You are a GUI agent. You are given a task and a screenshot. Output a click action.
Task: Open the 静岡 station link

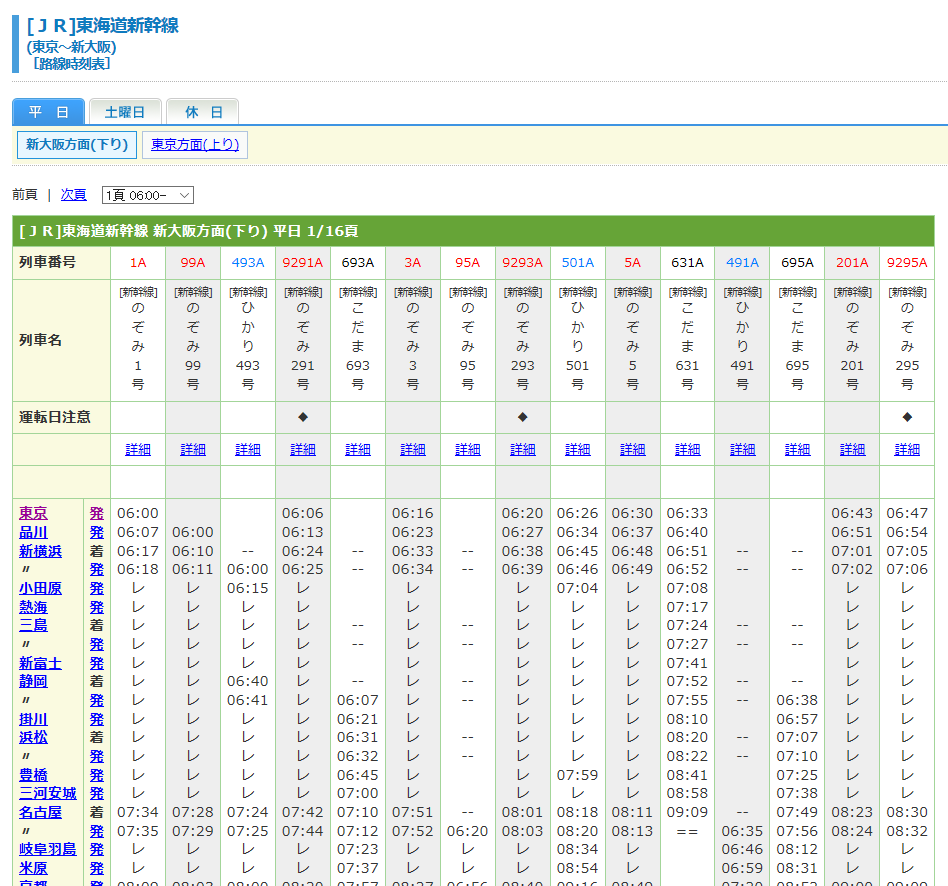[x=33, y=681]
